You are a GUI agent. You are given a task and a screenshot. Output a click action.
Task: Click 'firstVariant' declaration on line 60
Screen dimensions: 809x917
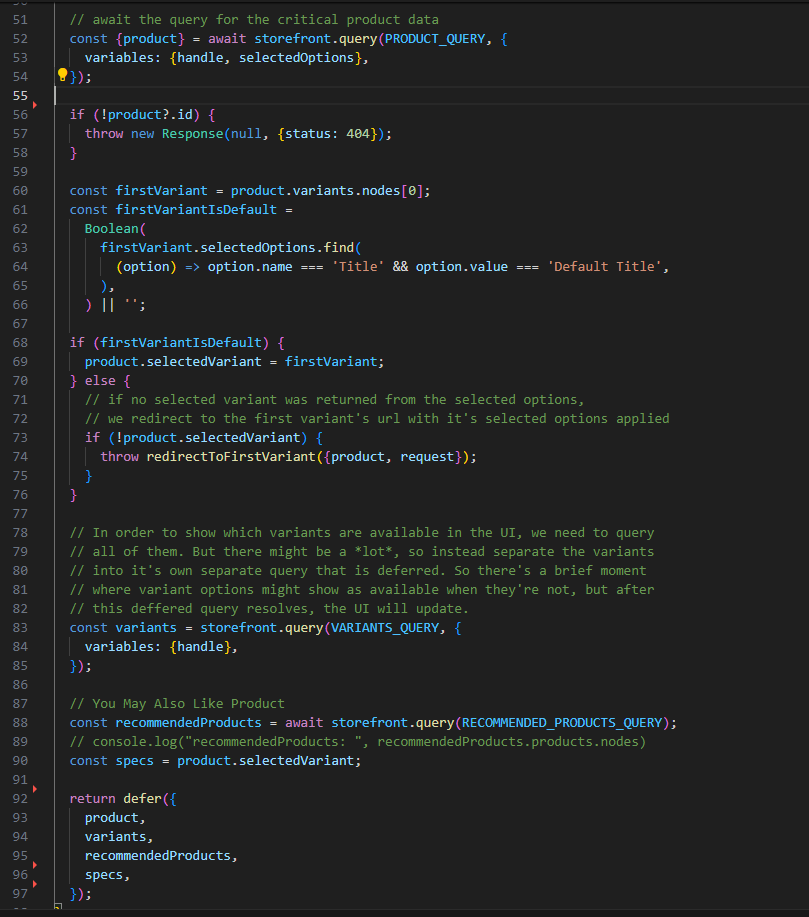[161, 191]
